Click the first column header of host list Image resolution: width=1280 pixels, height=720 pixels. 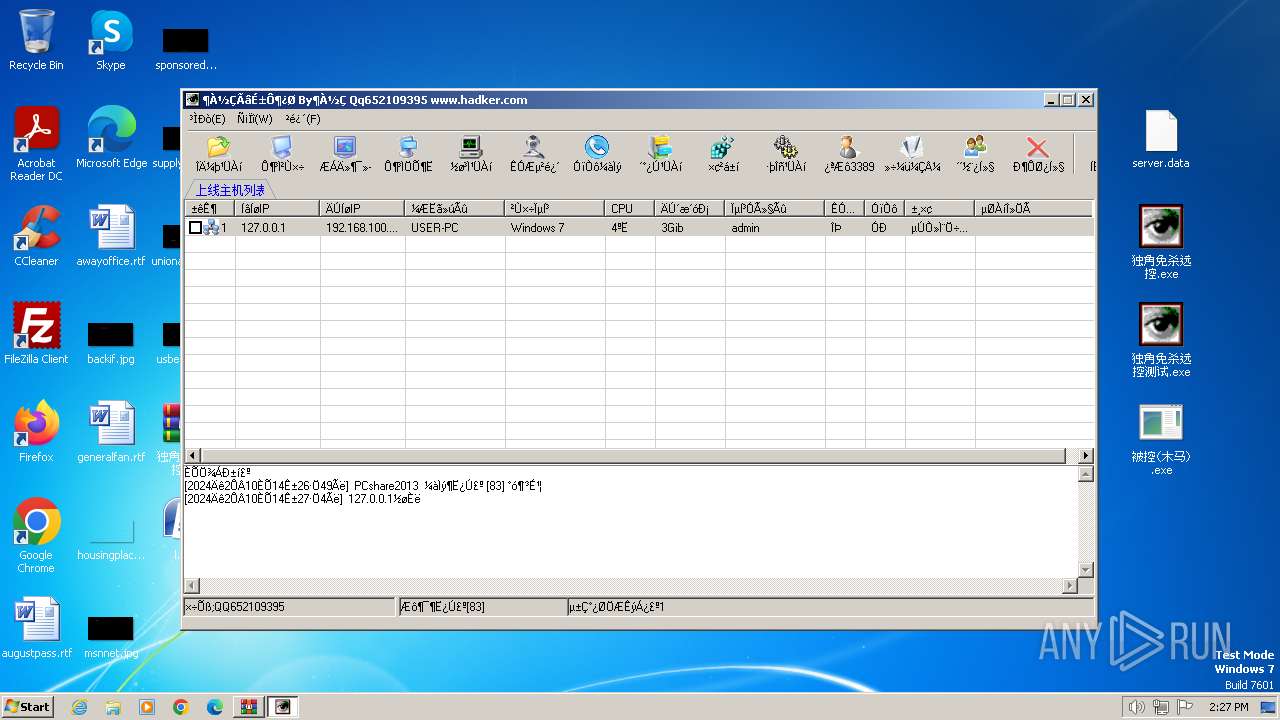[210, 208]
